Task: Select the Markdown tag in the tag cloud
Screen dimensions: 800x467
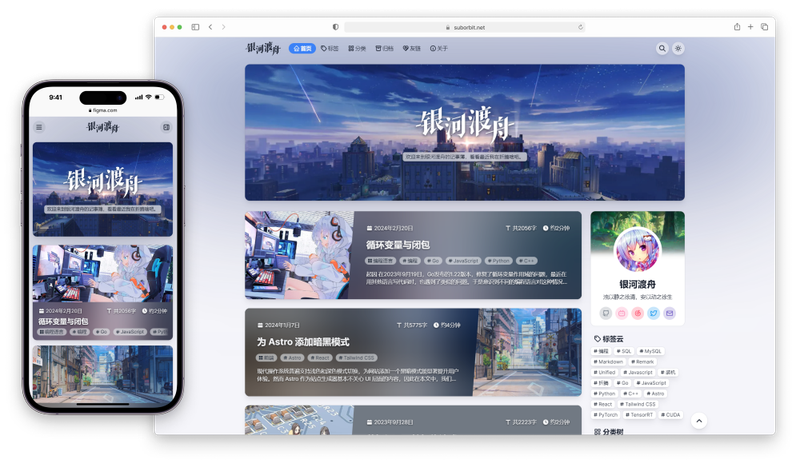Action: pyautogui.click(x=608, y=362)
